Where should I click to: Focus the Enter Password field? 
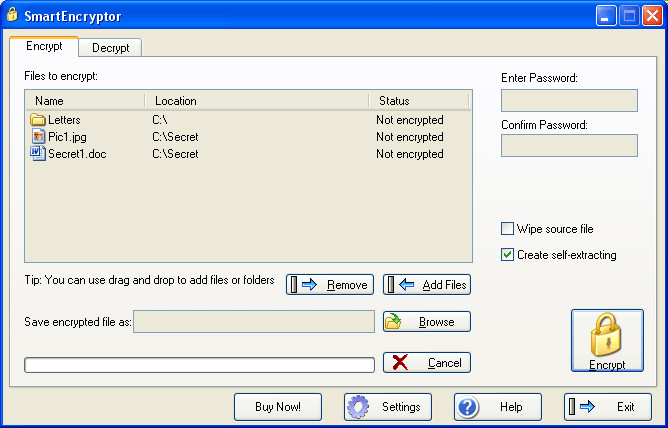pos(569,101)
